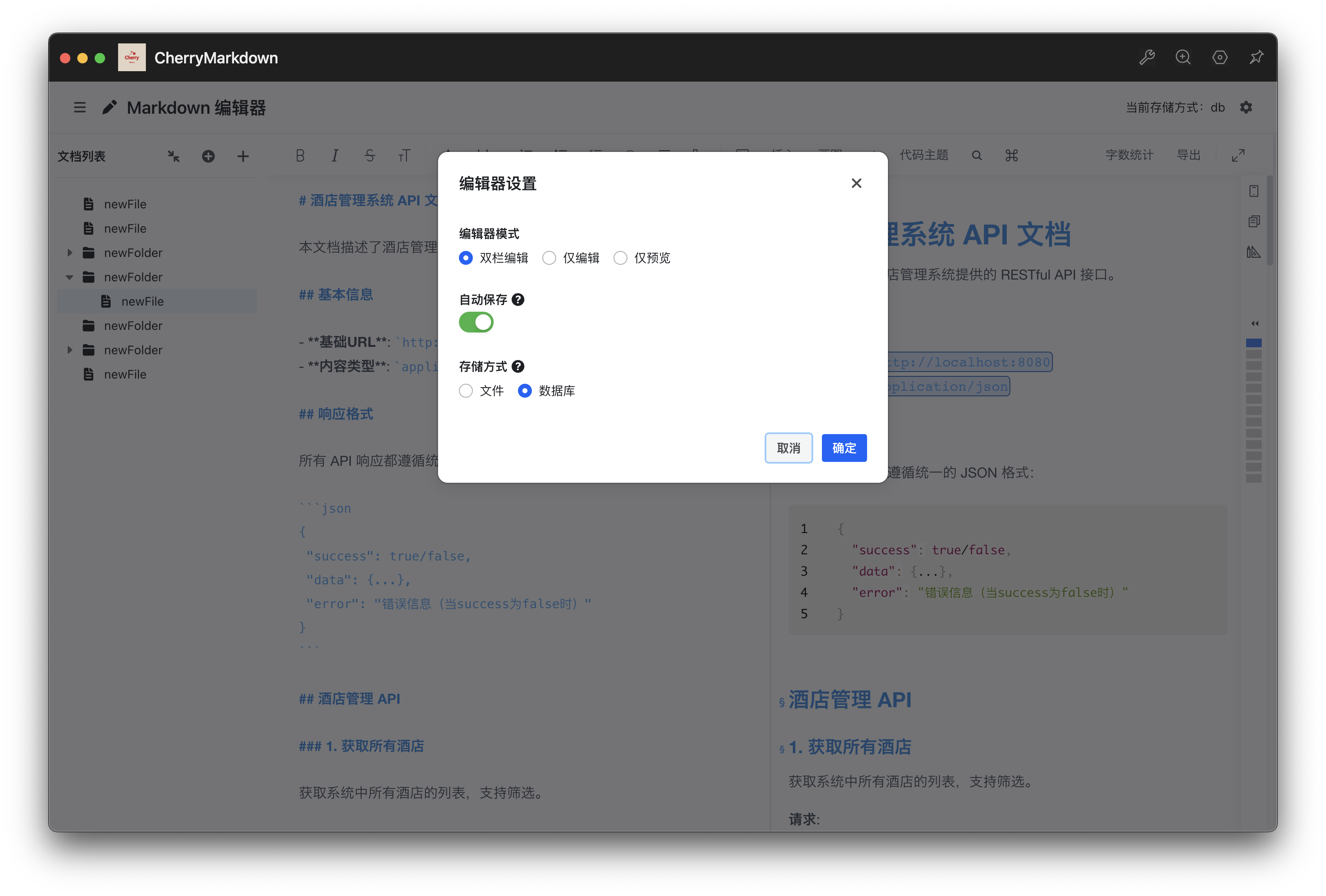Image resolution: width=1326 pixels, height=896 pixels.
Task: Show help for 存储方式 question mark
Action: coord(518,366)
